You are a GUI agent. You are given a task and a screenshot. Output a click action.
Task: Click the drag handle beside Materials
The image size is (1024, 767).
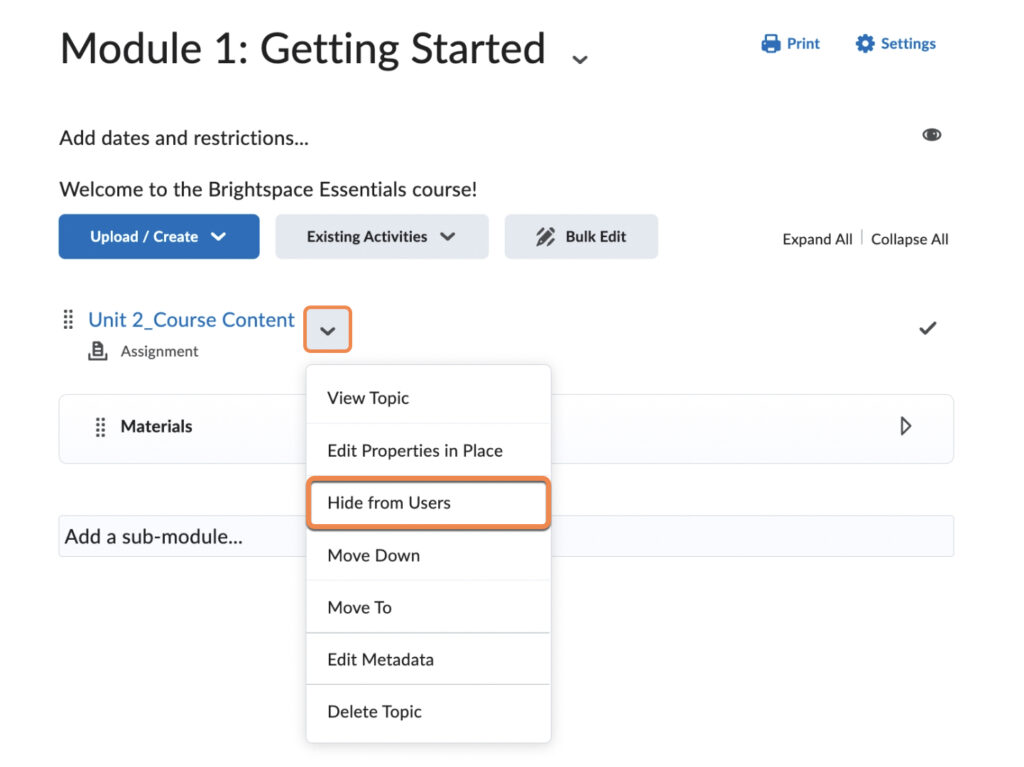coord(100,427)
